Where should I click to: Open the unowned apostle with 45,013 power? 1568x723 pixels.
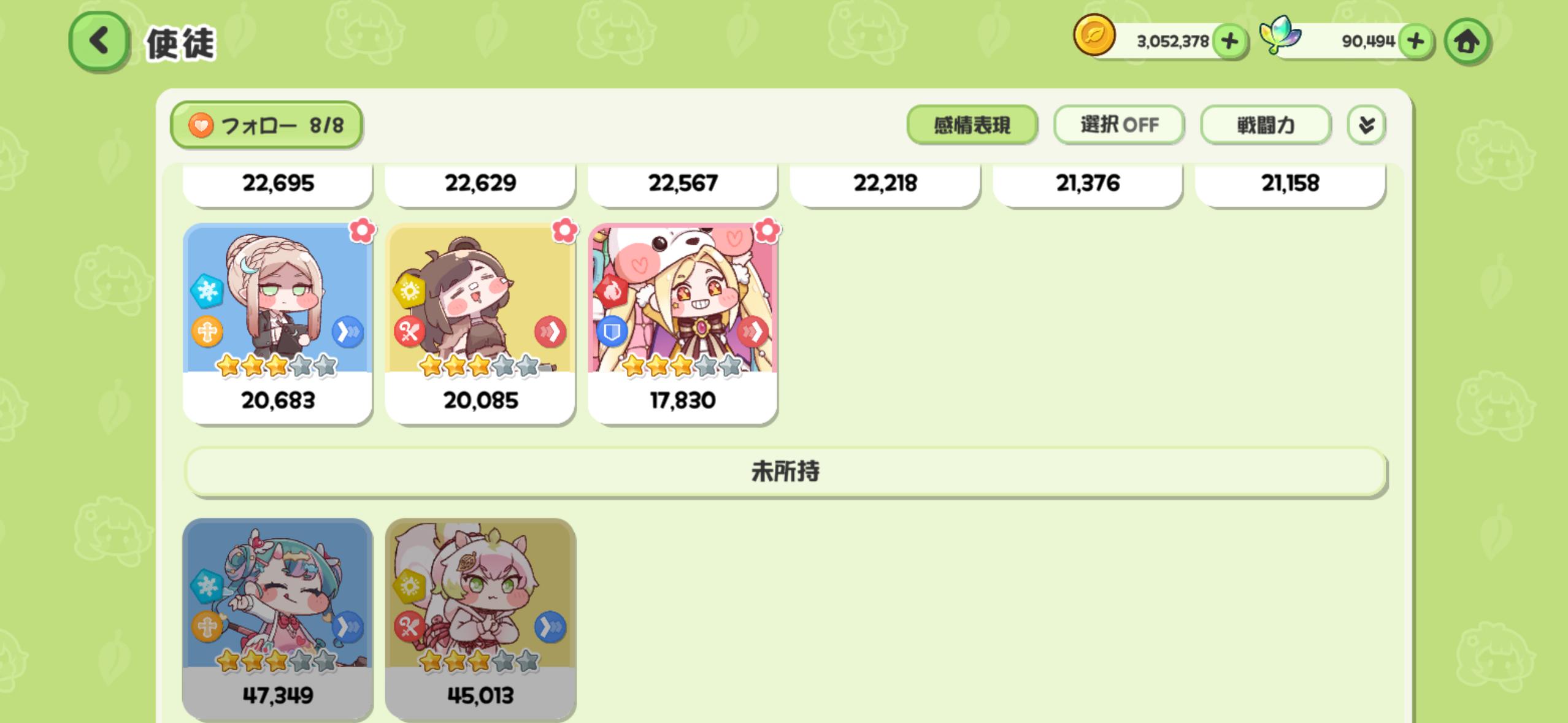coord(480,619)
